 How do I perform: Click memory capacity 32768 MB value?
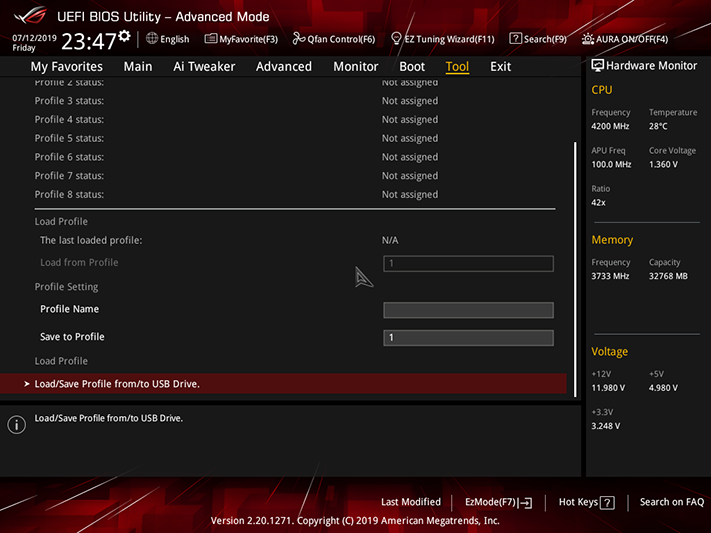coord(668,276)
